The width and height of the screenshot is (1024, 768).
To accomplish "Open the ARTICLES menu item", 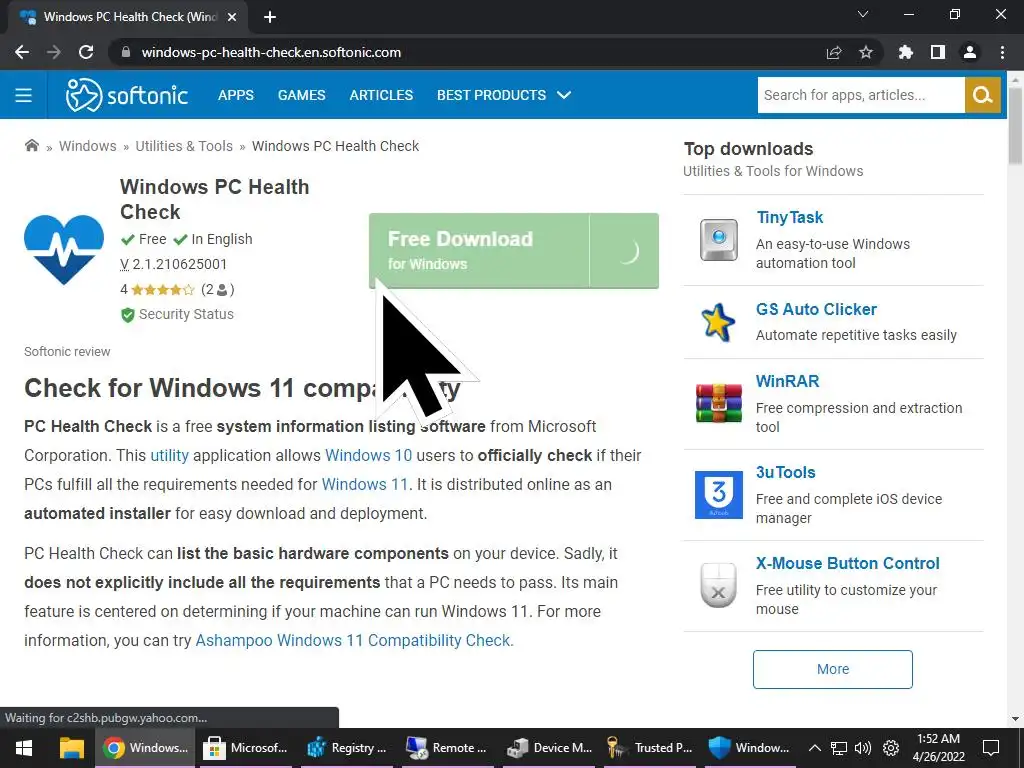I will coord(381,95).
